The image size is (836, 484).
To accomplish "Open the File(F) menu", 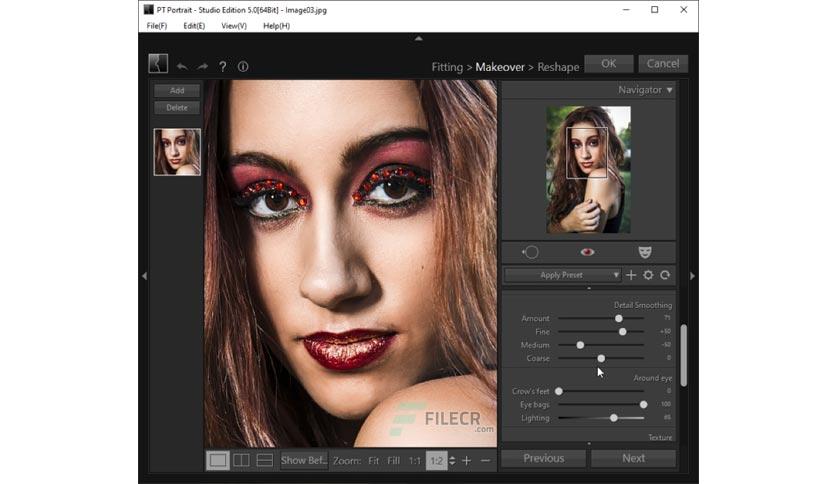I will click(157, 26).
